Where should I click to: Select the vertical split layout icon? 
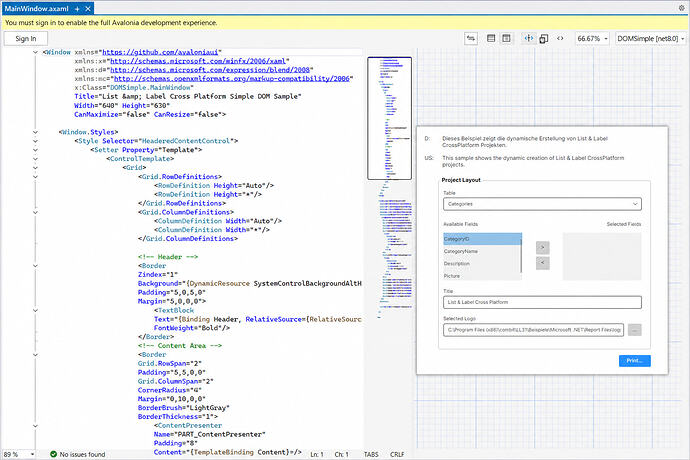point(506,39)
